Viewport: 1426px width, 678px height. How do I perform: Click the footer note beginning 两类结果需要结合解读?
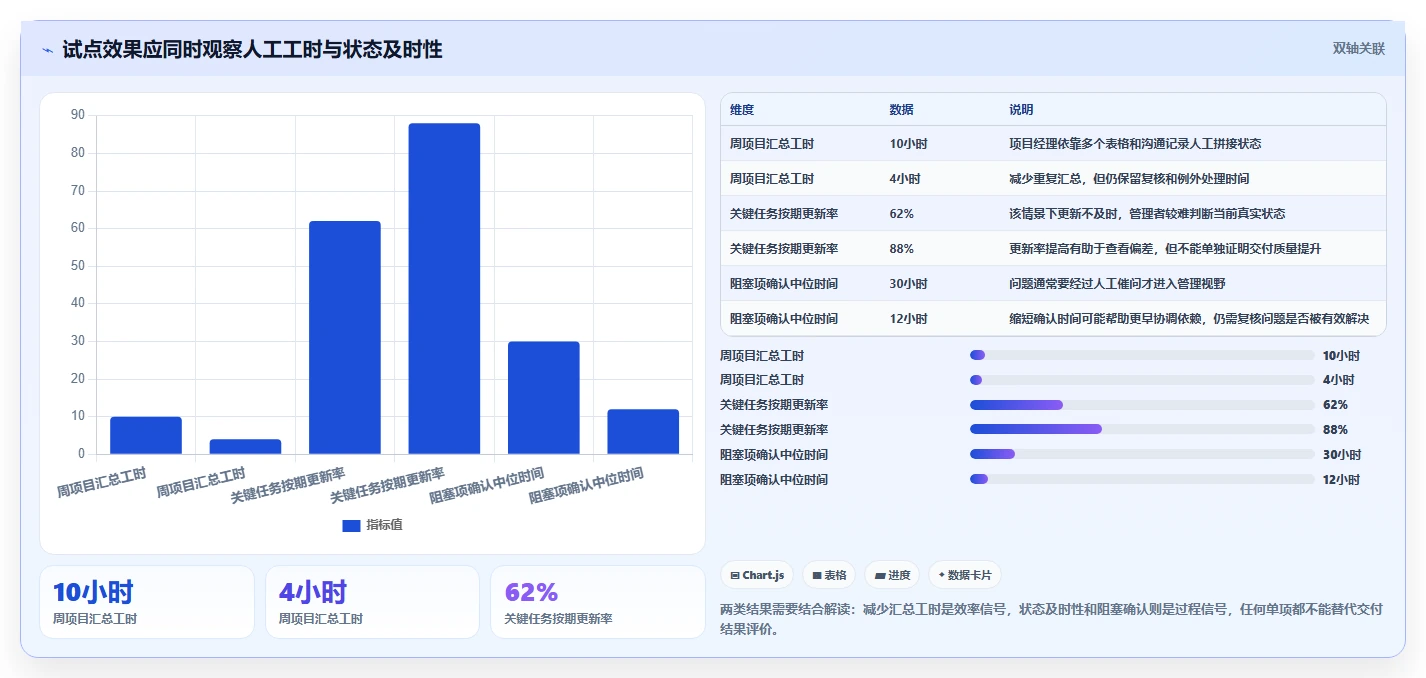coord(1051,619)
